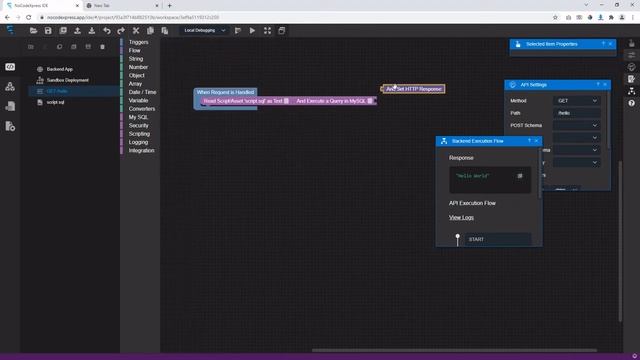Open the My SQL block category

138,117
